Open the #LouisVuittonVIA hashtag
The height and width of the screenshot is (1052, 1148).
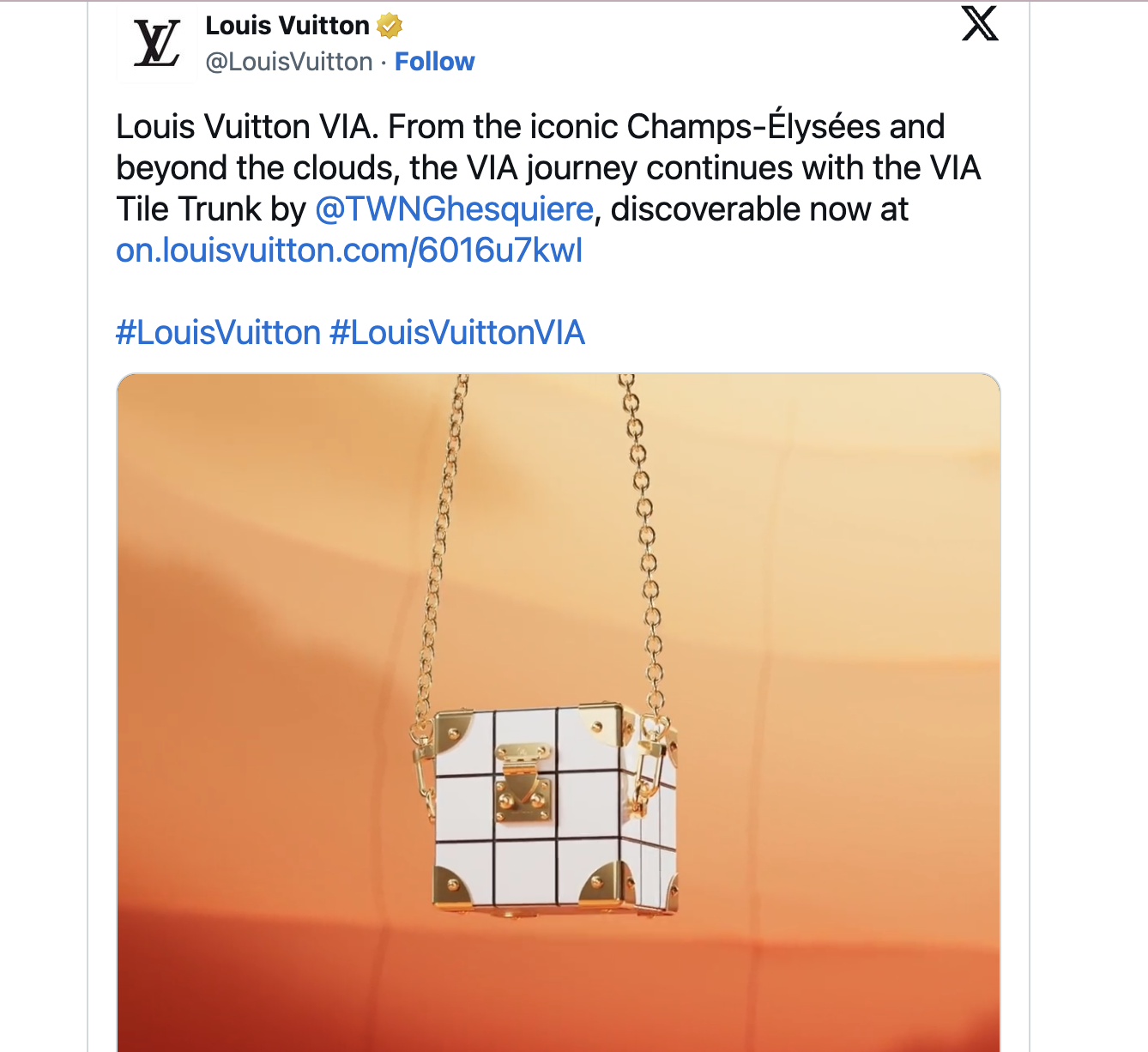pyautogui.click(x=457, y=333)
